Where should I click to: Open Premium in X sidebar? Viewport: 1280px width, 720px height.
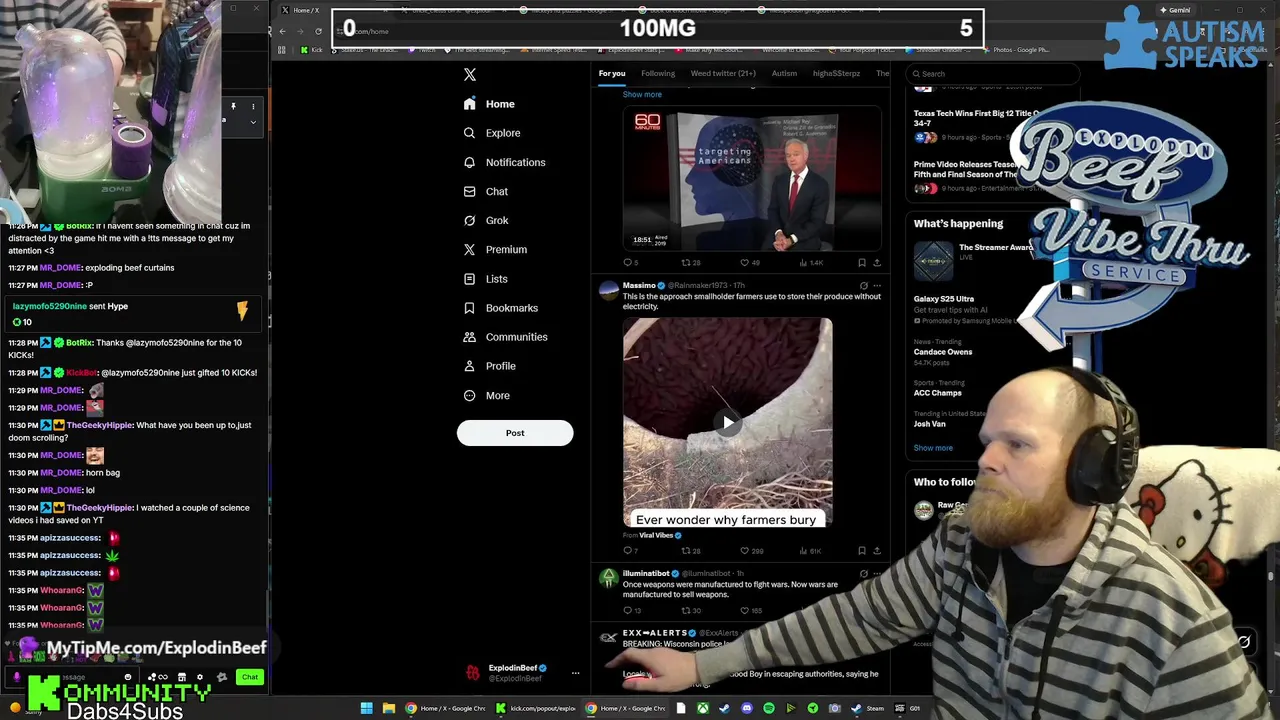point(494,249)
